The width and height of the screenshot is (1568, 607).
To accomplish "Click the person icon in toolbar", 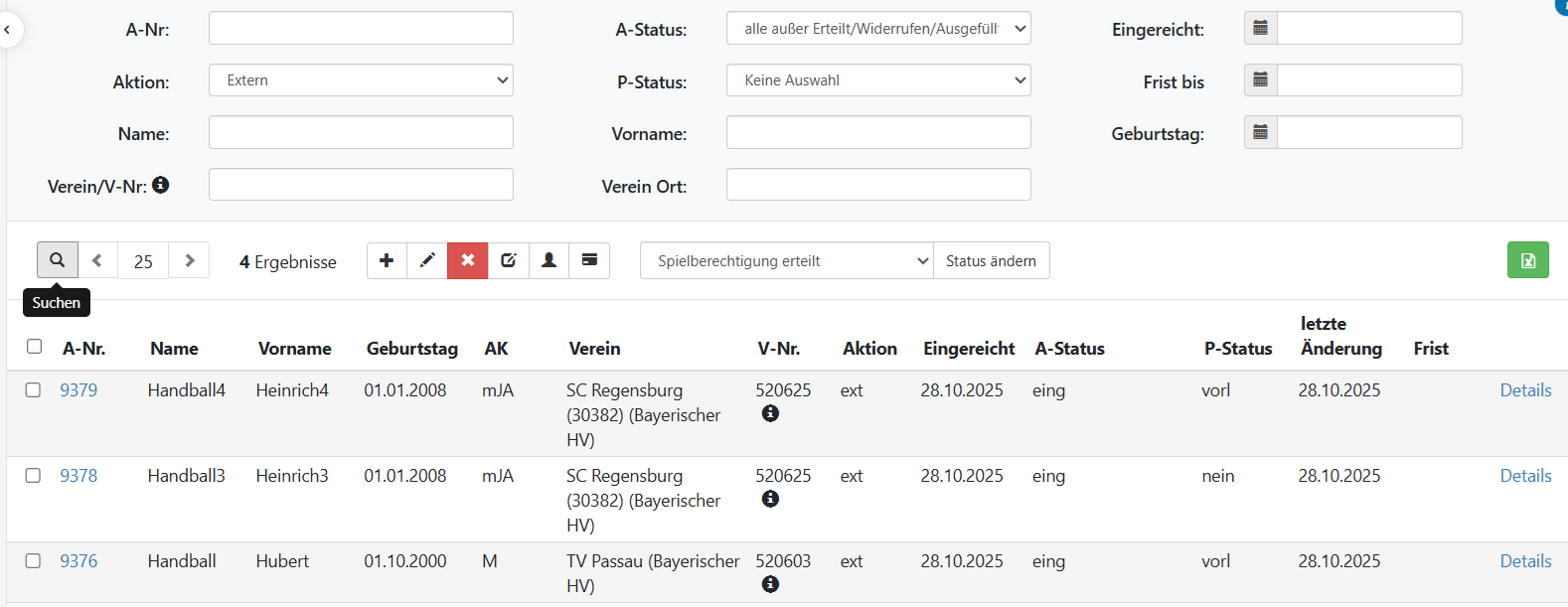I will (549, 260).
